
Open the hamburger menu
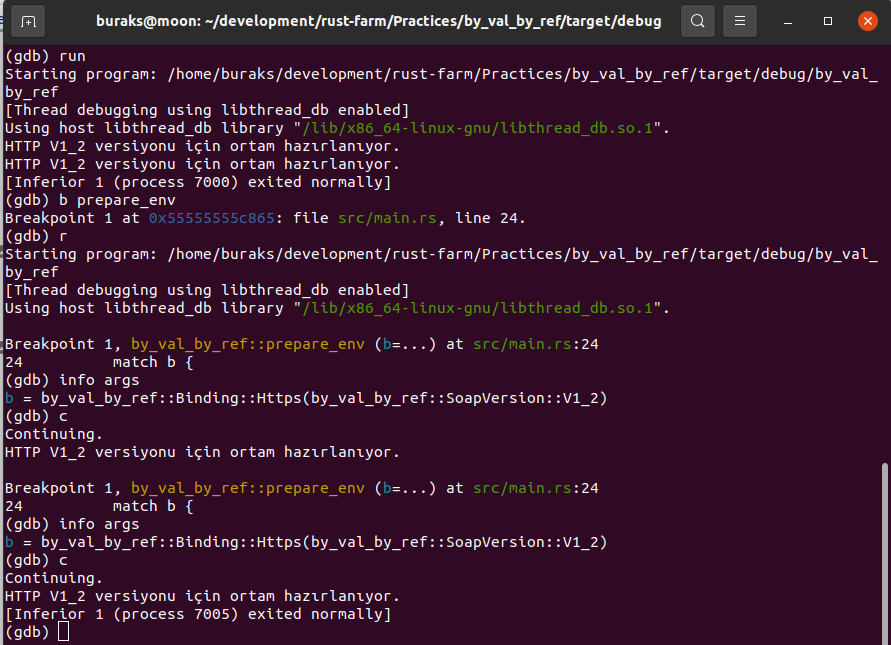739,21
